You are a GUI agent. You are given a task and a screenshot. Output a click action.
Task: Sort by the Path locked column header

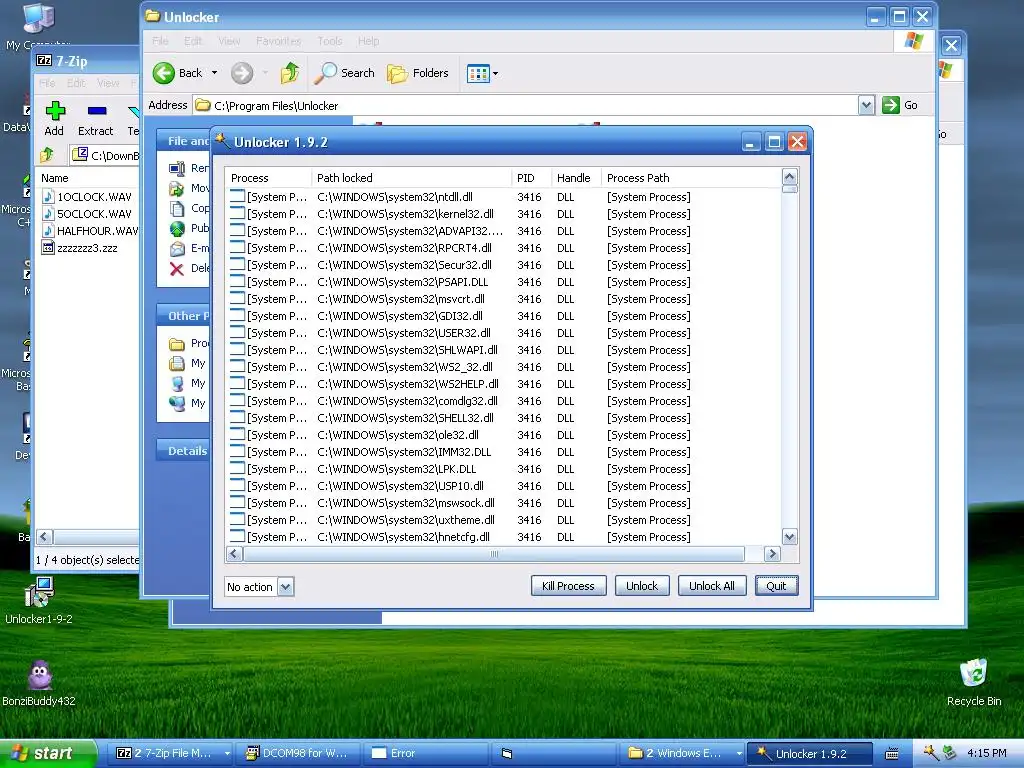(x=411, y=178)
